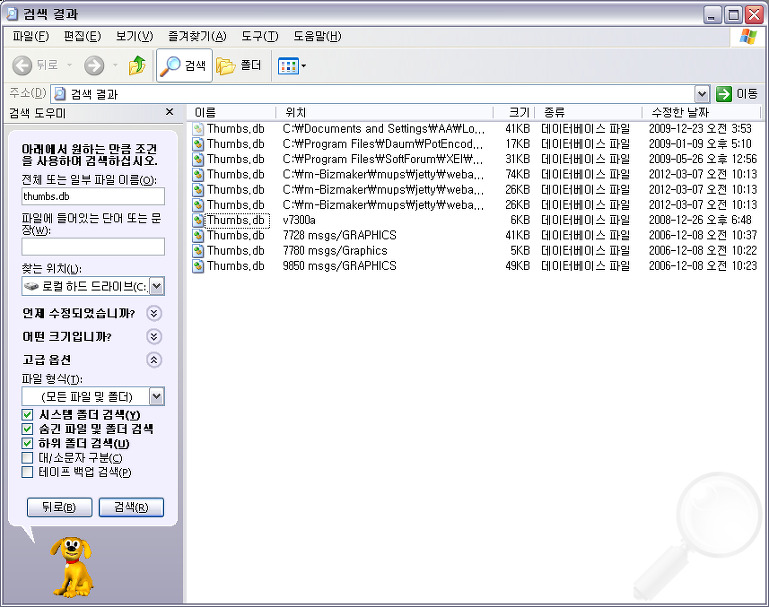Uncheck Search hidden files and folders
The width and height of the screenshot is (769, 607).
point(27,429)
